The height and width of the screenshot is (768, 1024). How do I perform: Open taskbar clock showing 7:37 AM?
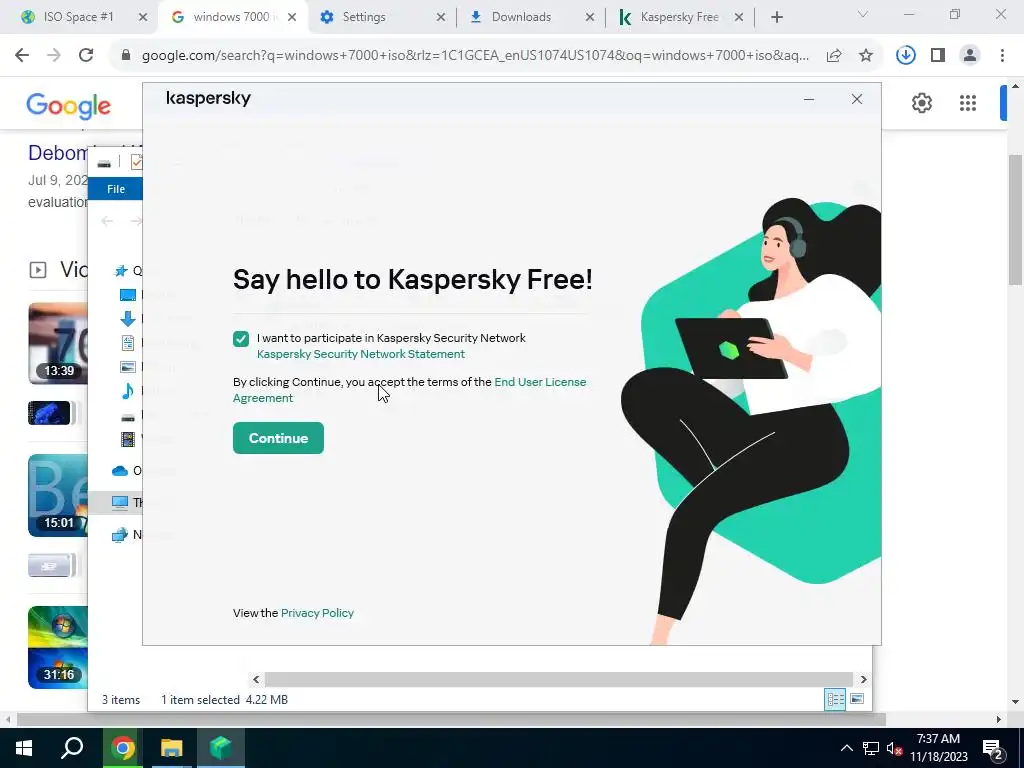pyautogui.click(x=938, y=748)
